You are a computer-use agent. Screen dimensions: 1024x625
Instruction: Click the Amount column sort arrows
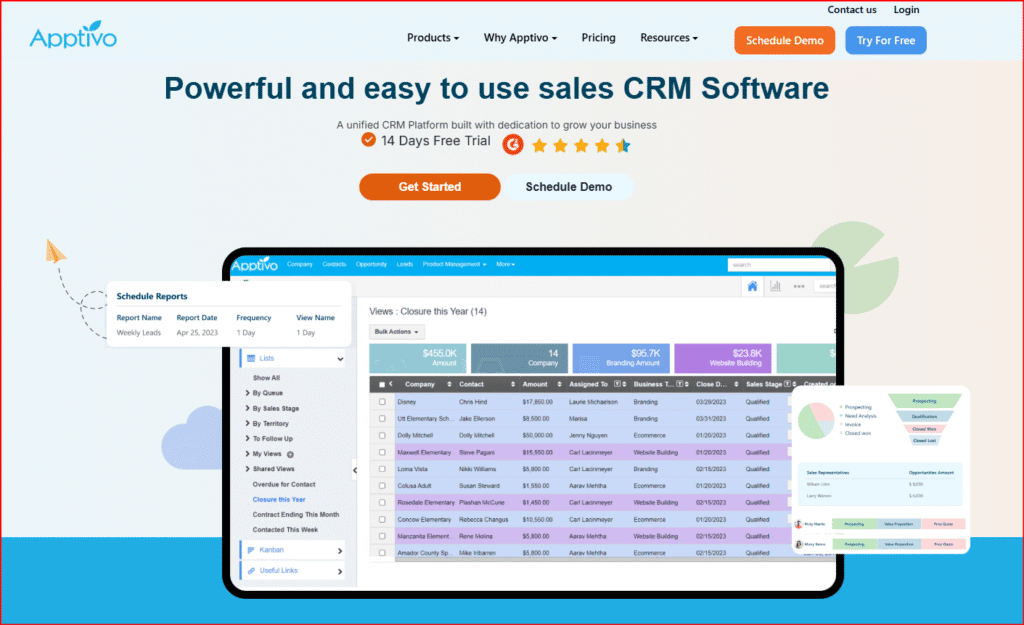559,384
